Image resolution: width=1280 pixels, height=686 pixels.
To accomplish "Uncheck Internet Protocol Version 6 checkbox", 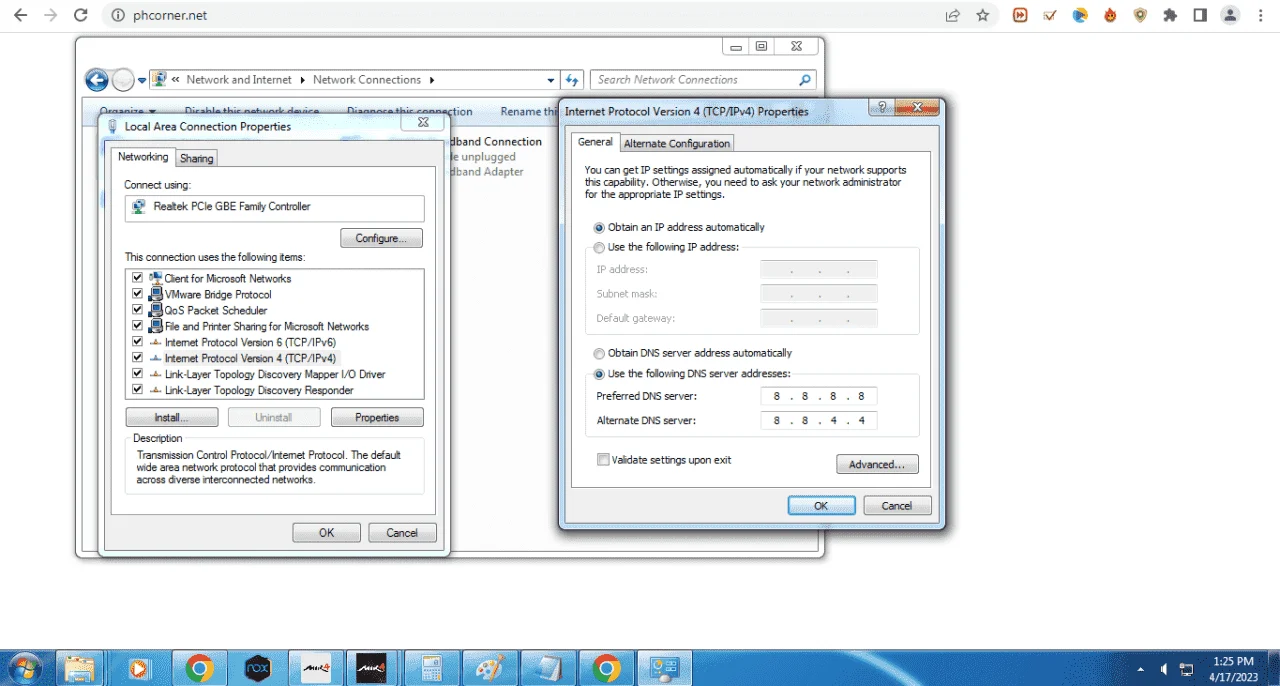I will pos(137,342).
